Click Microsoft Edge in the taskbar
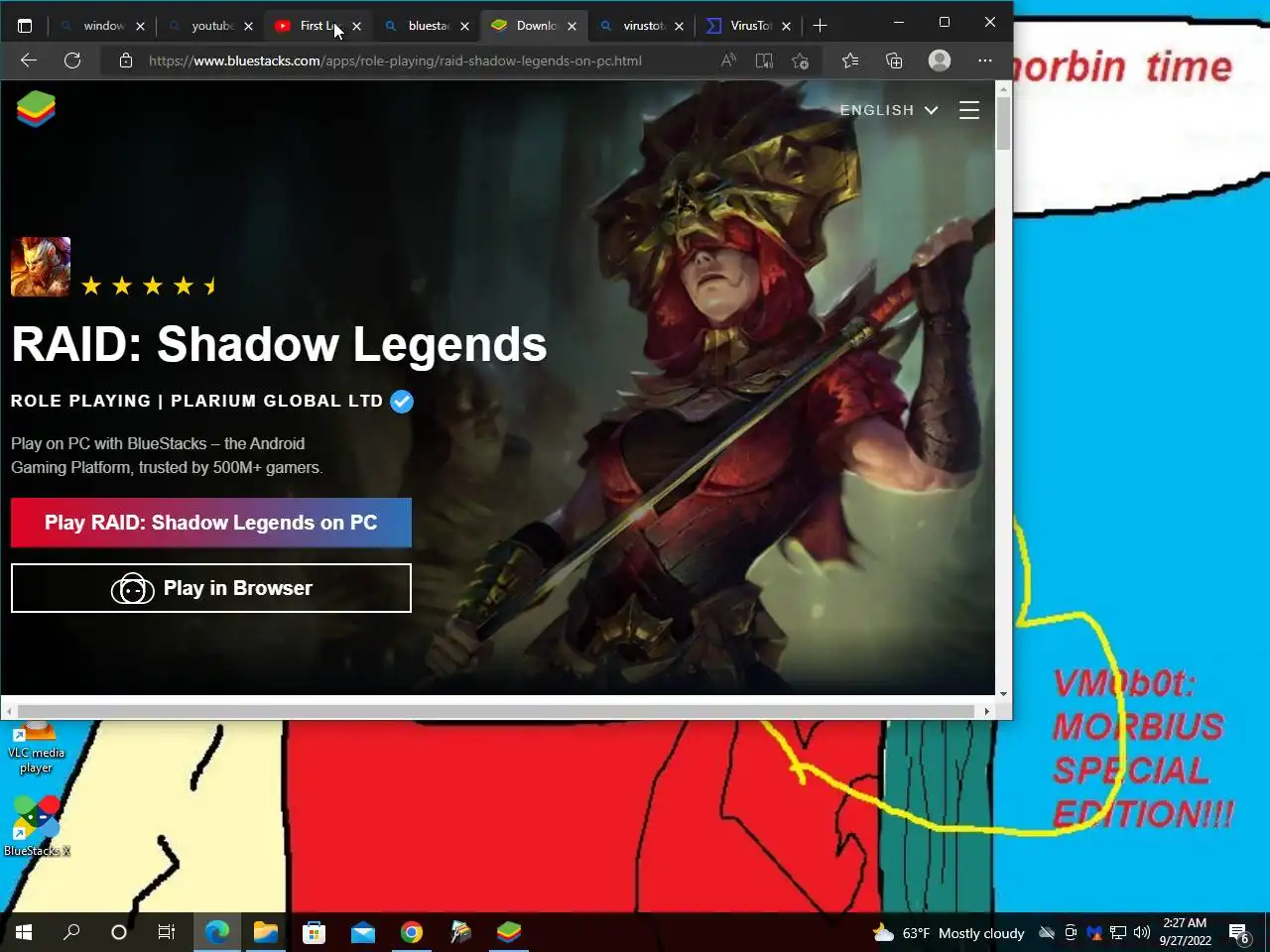 coord(217,932)
